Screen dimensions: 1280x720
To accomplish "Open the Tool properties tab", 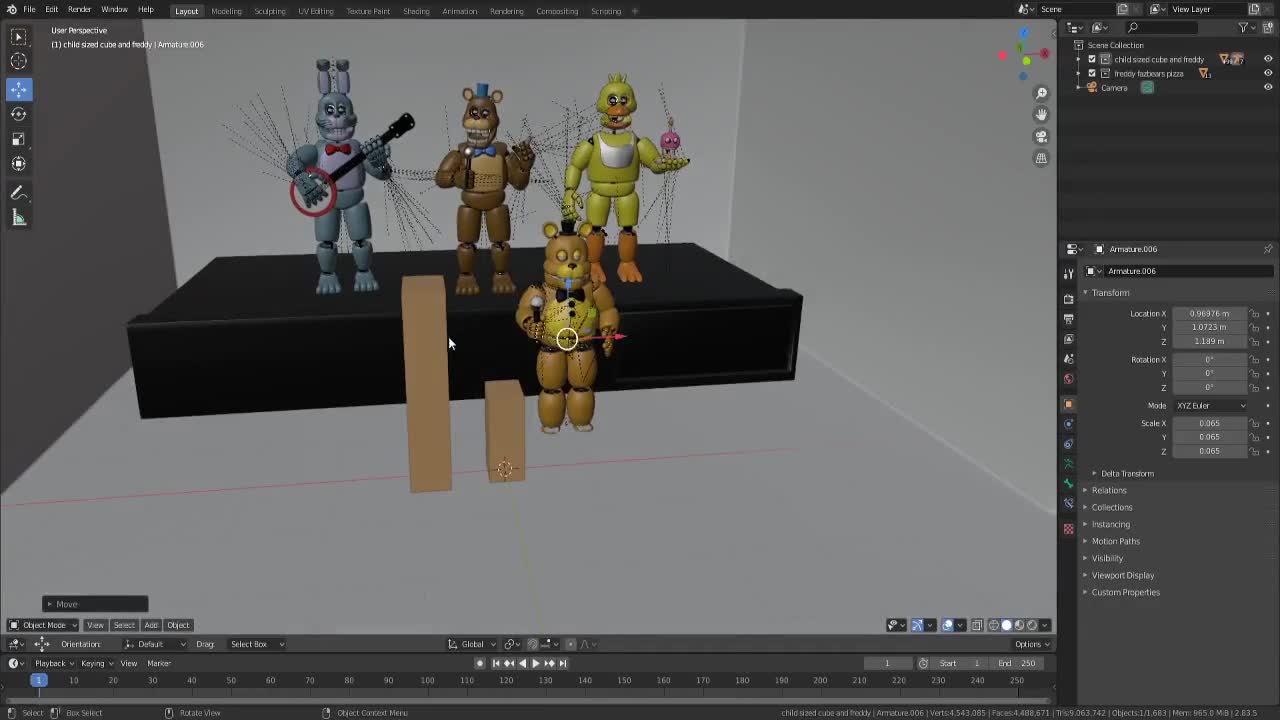I will 1068,273.
